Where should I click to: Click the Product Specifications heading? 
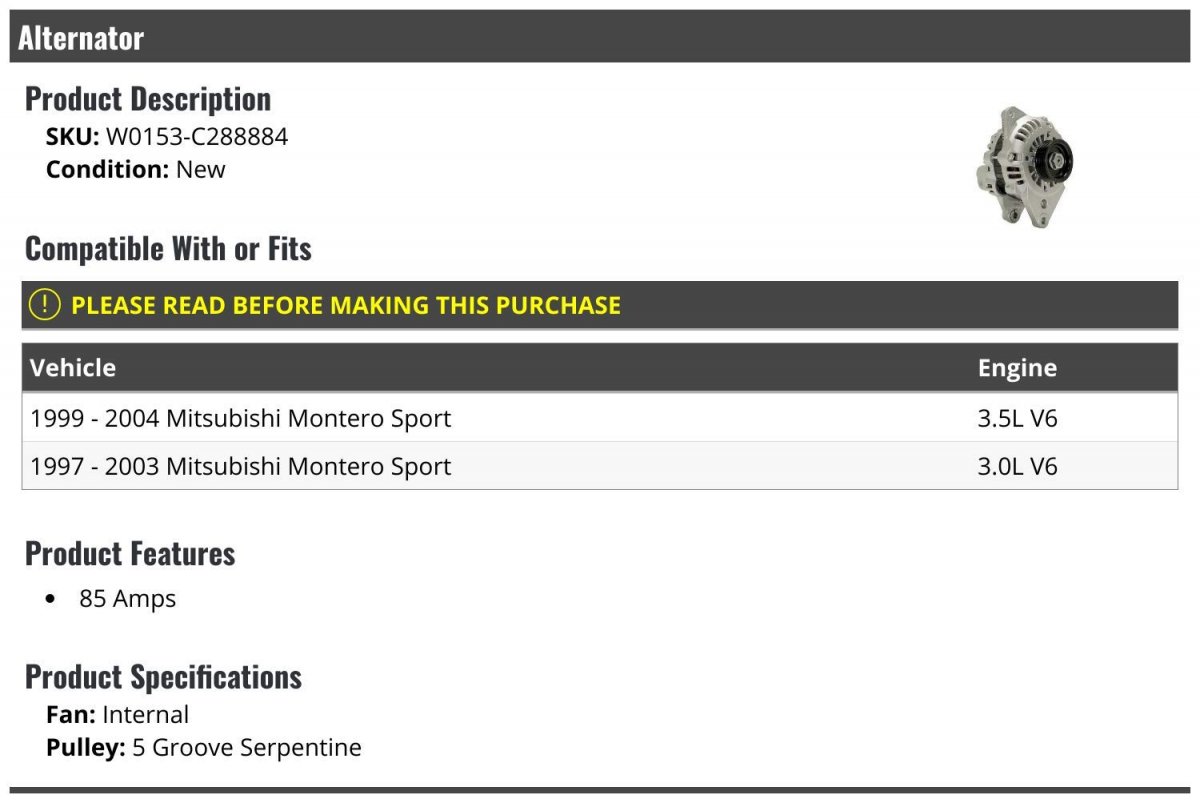tap(163, 677)
